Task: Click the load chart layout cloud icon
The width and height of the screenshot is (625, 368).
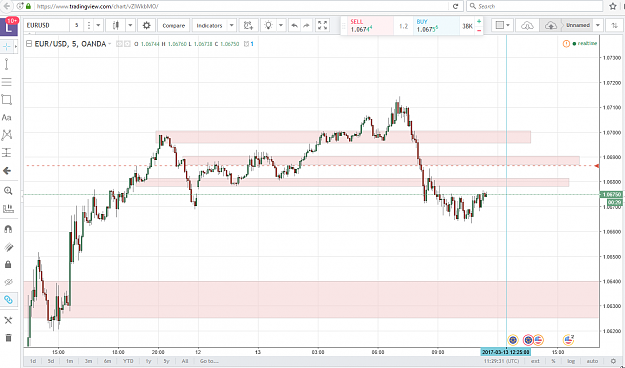Action: coord(527,26)
